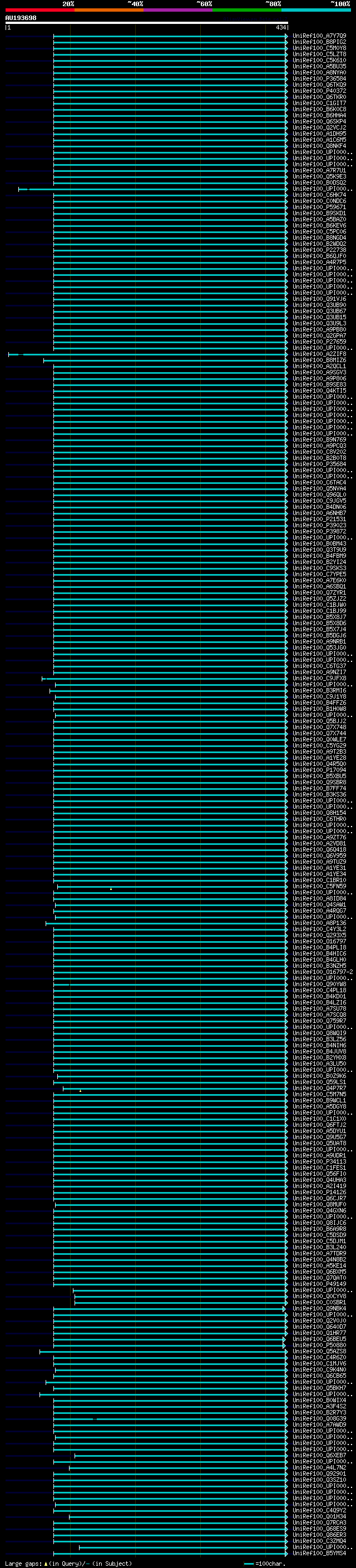Click the purple ~60% identity legend segment
356x1568 pixels.
(177, 10)
